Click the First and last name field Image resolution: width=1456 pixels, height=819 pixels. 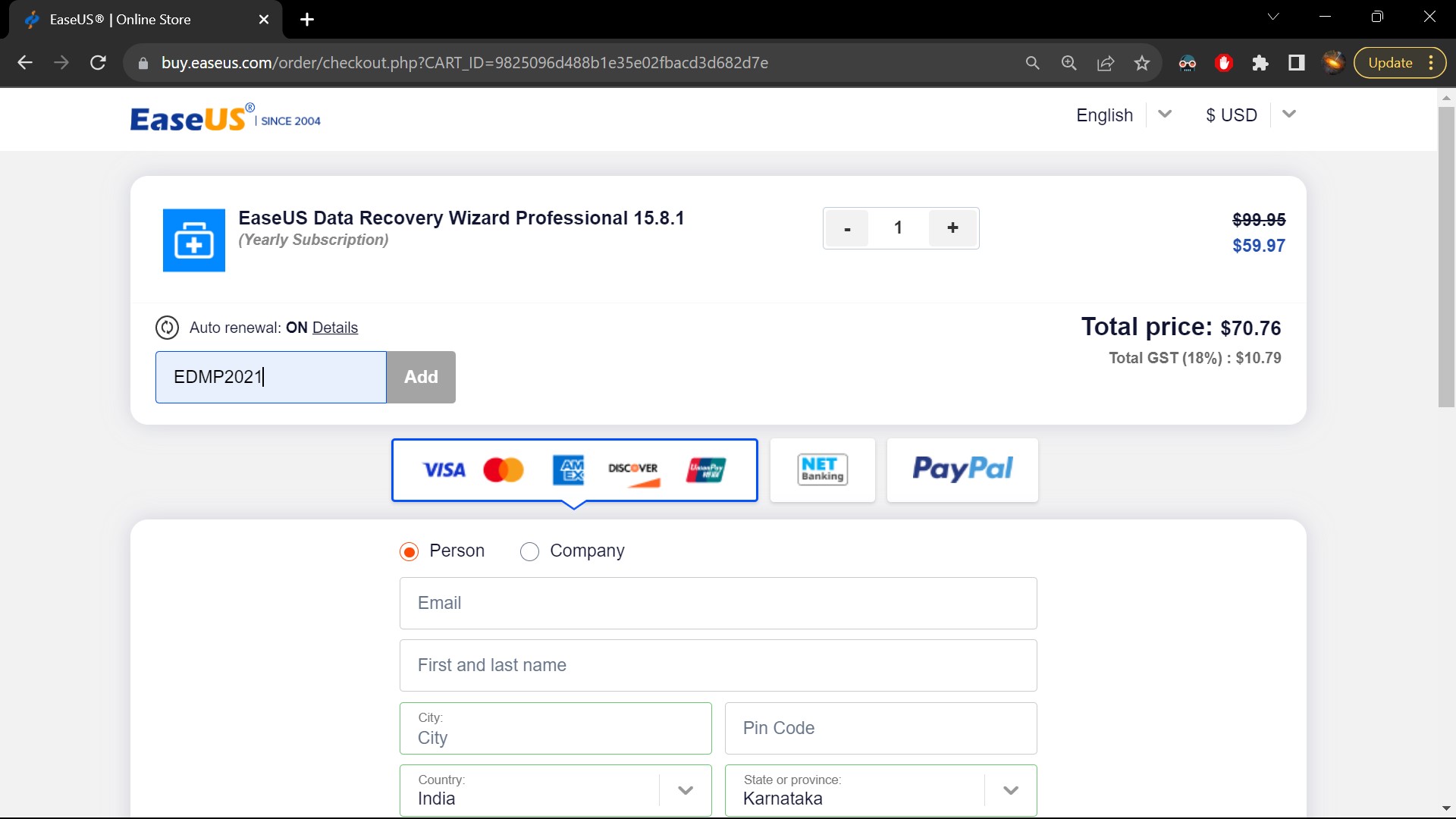[x=718, y=666]
